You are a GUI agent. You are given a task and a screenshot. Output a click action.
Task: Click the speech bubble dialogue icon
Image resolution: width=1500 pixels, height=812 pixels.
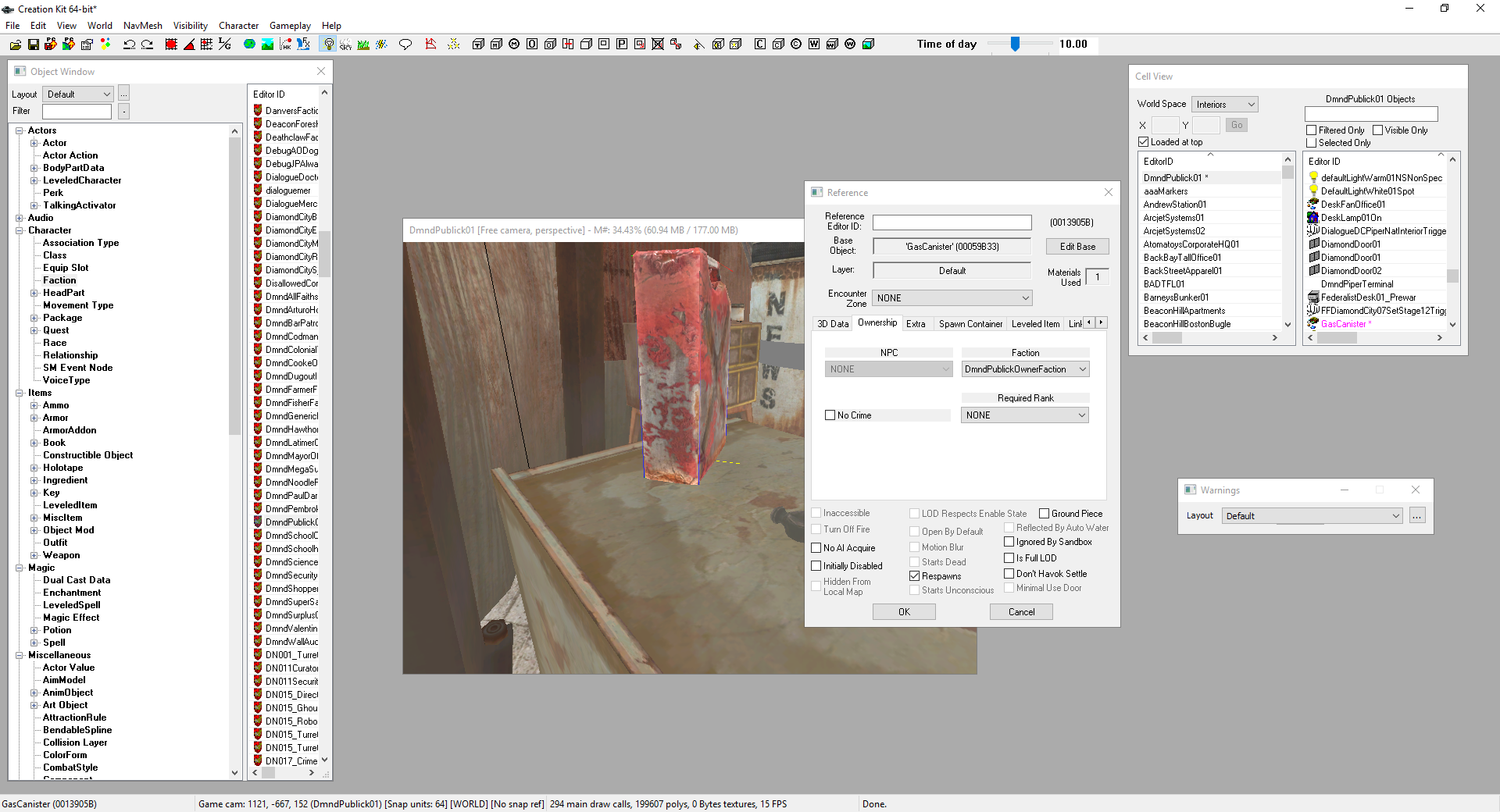click(405, 45)
